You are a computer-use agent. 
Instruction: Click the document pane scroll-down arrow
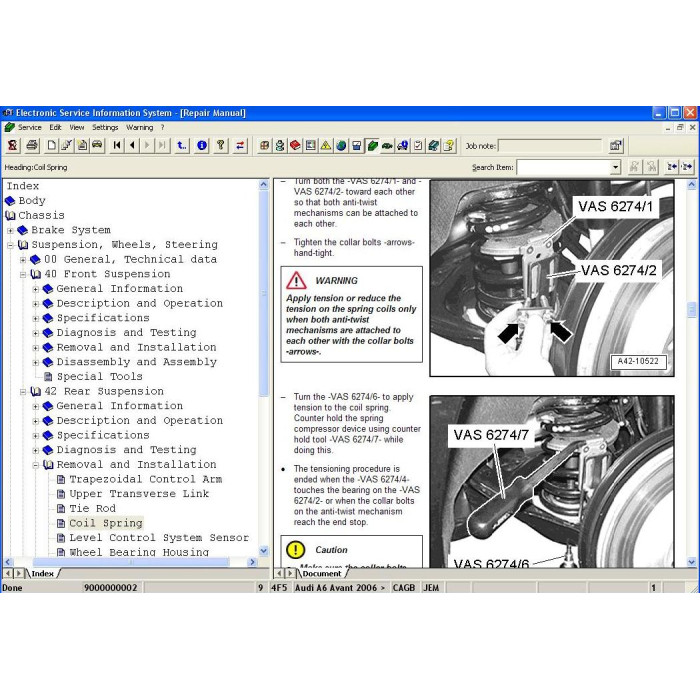click(x=692, y=562)
